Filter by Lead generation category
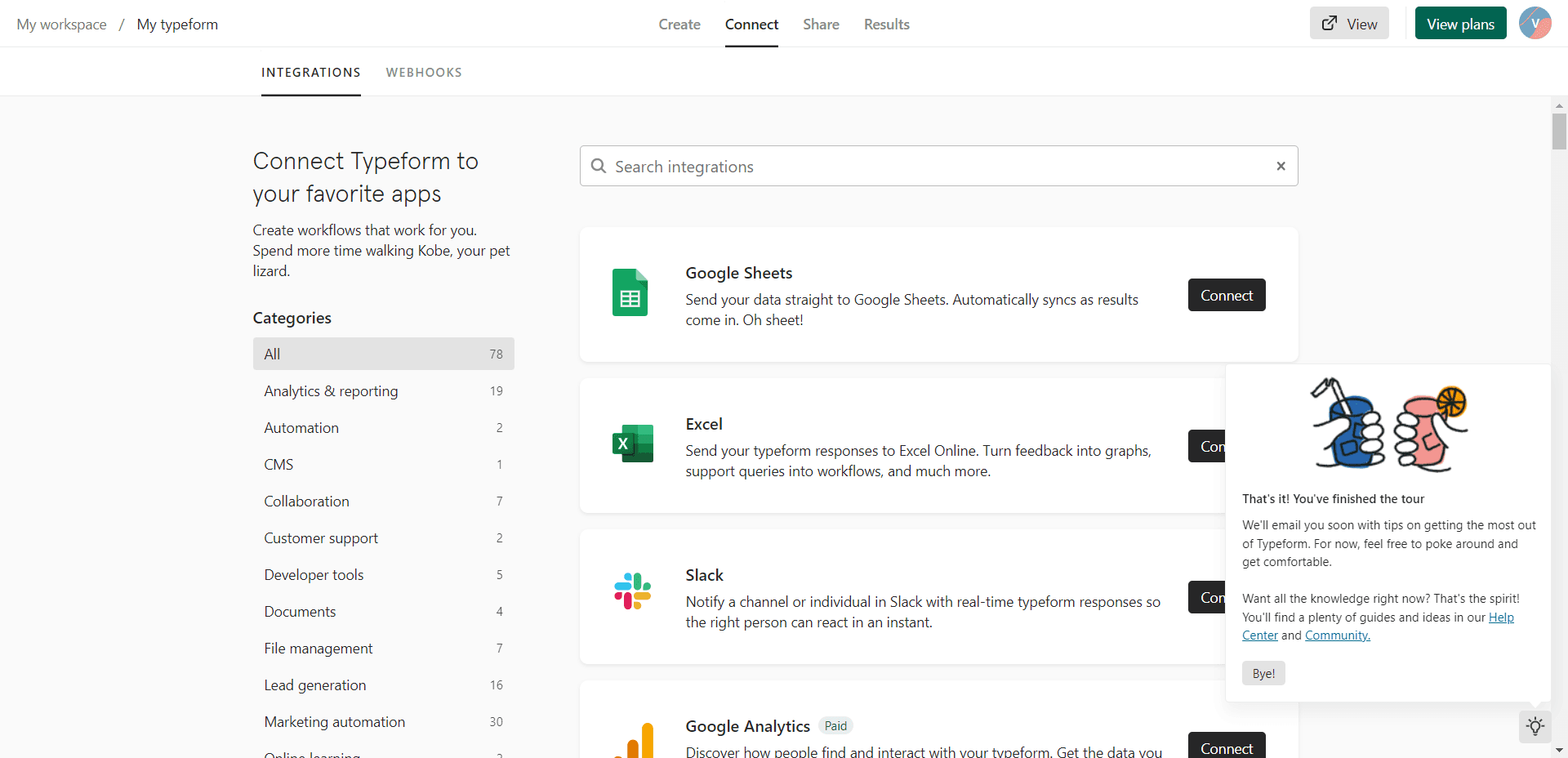Image resolution: width=1568 pixels, height=758 pixels. pos(384,684)
